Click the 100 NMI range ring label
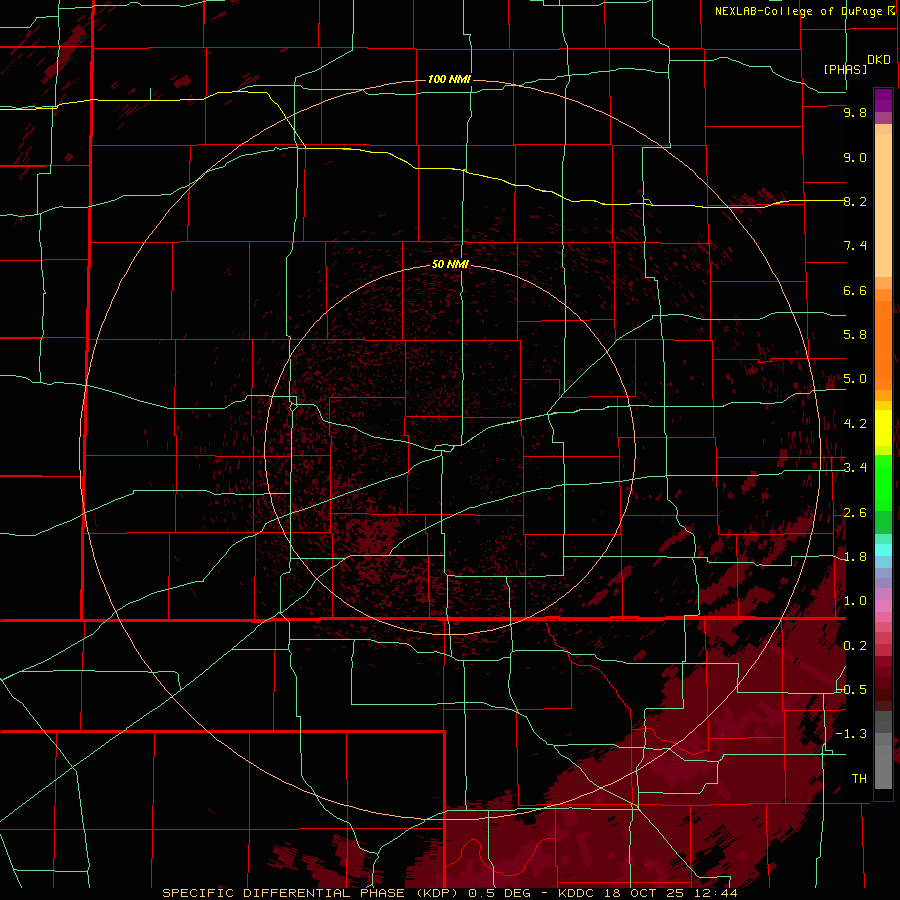900x900 pixels. tap(449, 79)
